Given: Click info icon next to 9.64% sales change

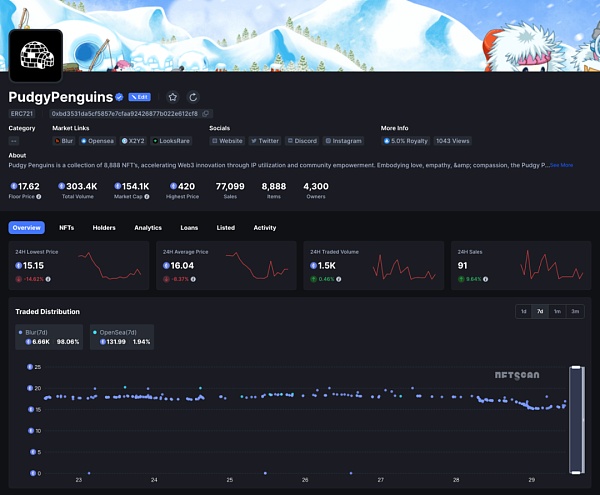Looking at the screenshot, I should click(485, 279).
